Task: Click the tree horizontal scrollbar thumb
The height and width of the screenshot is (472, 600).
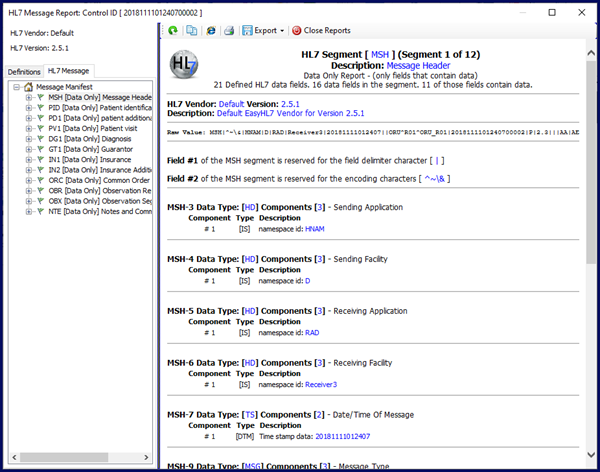Action: click(64, 457)
